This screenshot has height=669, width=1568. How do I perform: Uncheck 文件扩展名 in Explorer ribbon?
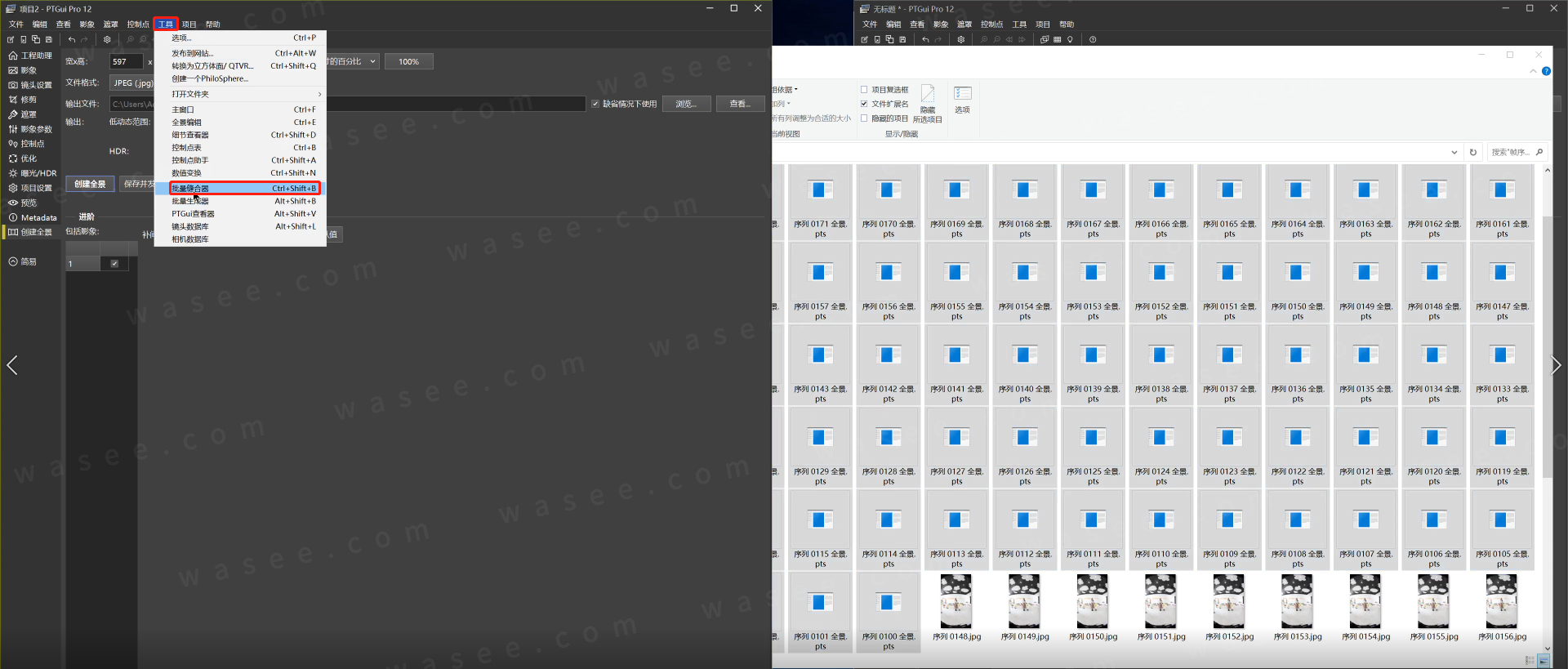[864, 104]
